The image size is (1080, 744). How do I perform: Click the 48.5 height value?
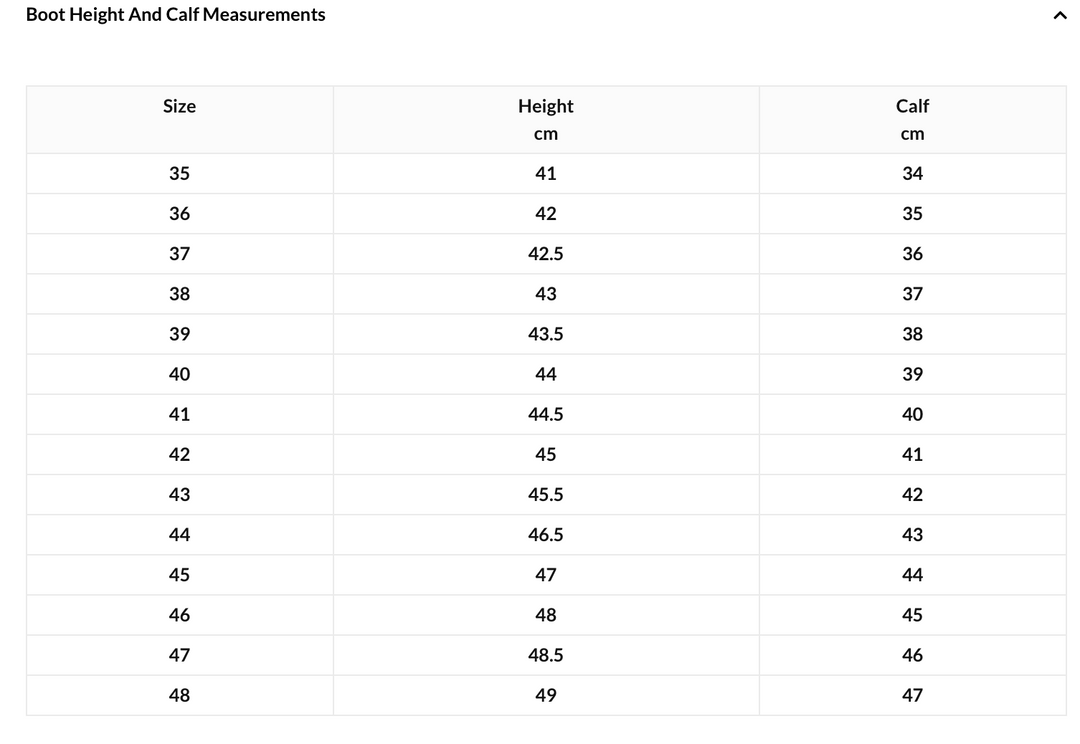546,655
